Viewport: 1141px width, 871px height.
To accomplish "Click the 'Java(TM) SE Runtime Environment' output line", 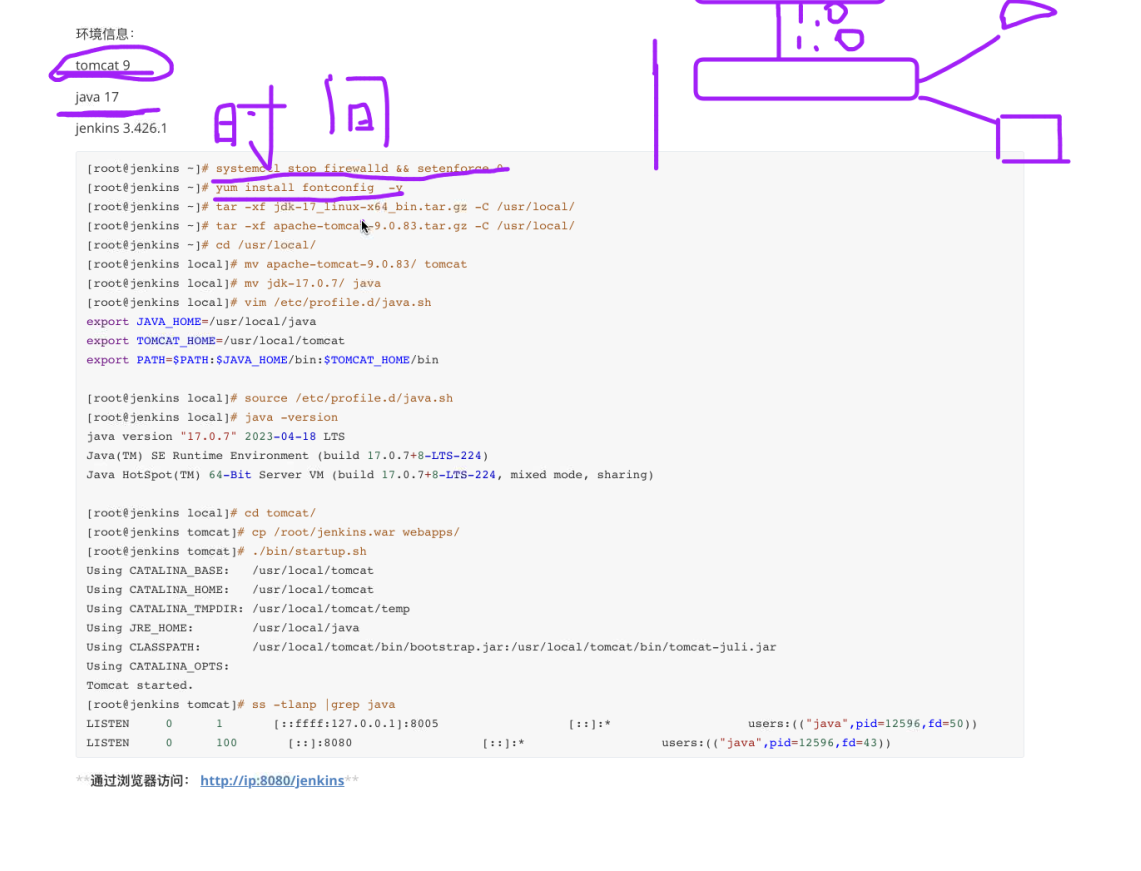I will click(287, 456).
